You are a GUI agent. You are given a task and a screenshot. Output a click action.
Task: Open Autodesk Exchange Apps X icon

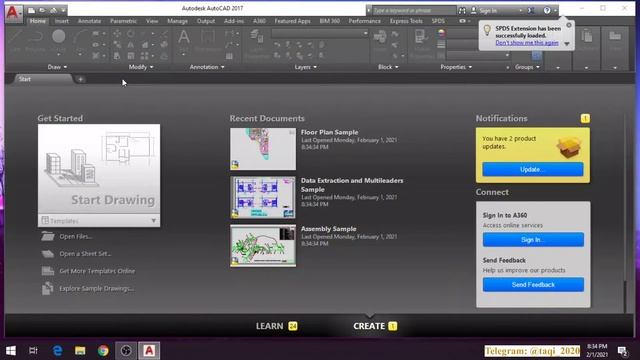coord(531,11)
